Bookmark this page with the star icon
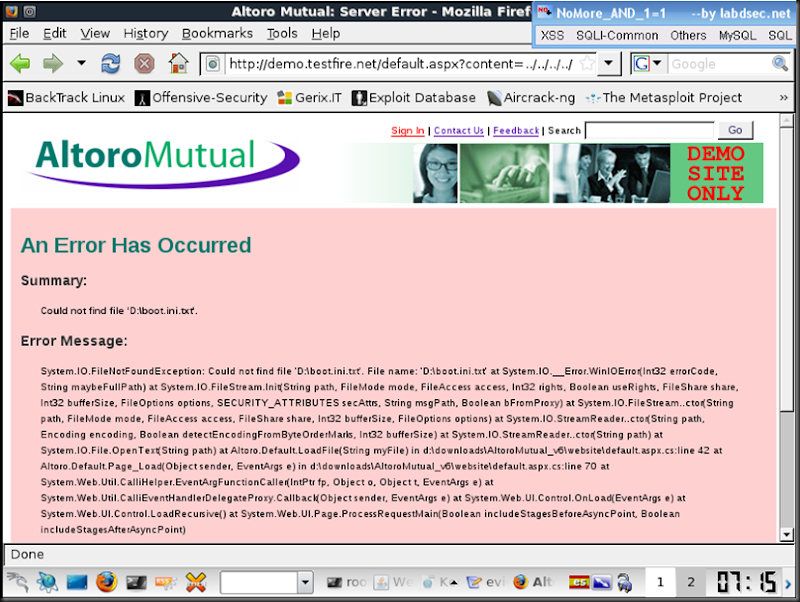 pos(587,64)
